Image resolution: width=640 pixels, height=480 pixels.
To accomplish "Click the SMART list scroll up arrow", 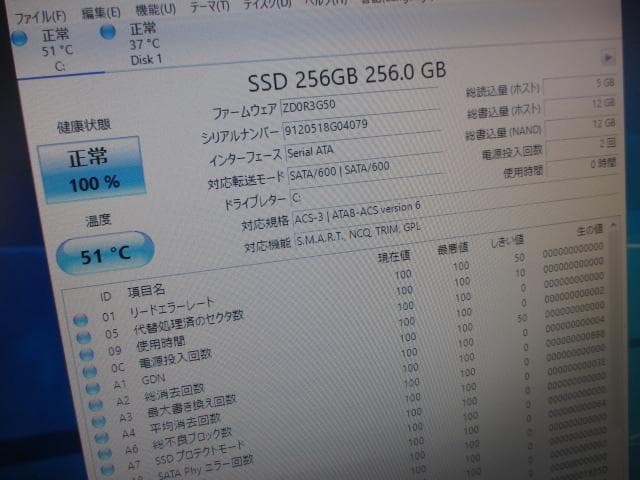I will click(613, 225).
